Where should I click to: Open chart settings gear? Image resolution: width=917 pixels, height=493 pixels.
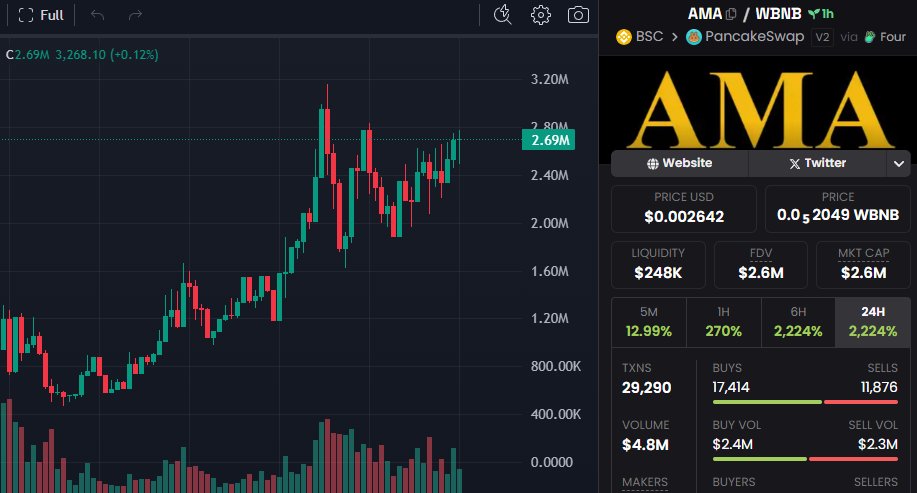541,15
